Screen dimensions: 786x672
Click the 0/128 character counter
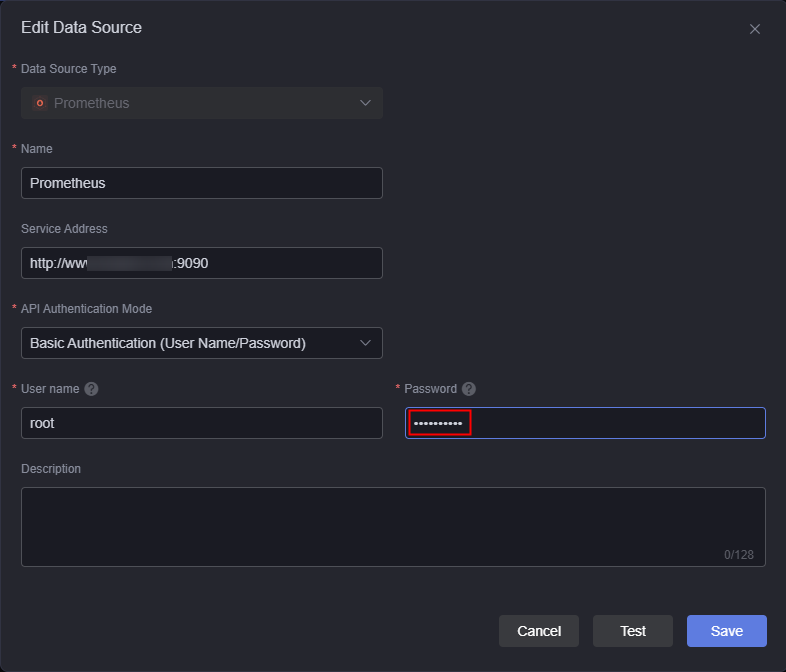coord(738,555)
